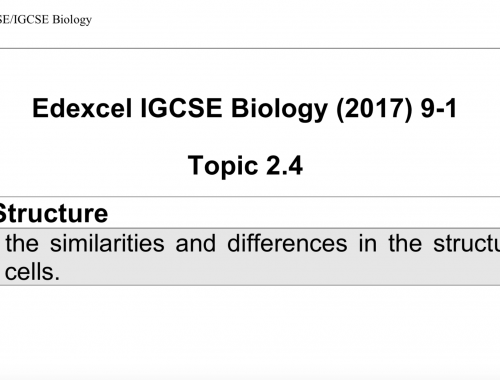The height and width of the screenshot is (380, 500).
Task: Click the cut-off word "structu" at the right edge
Action: pos(466,243)
